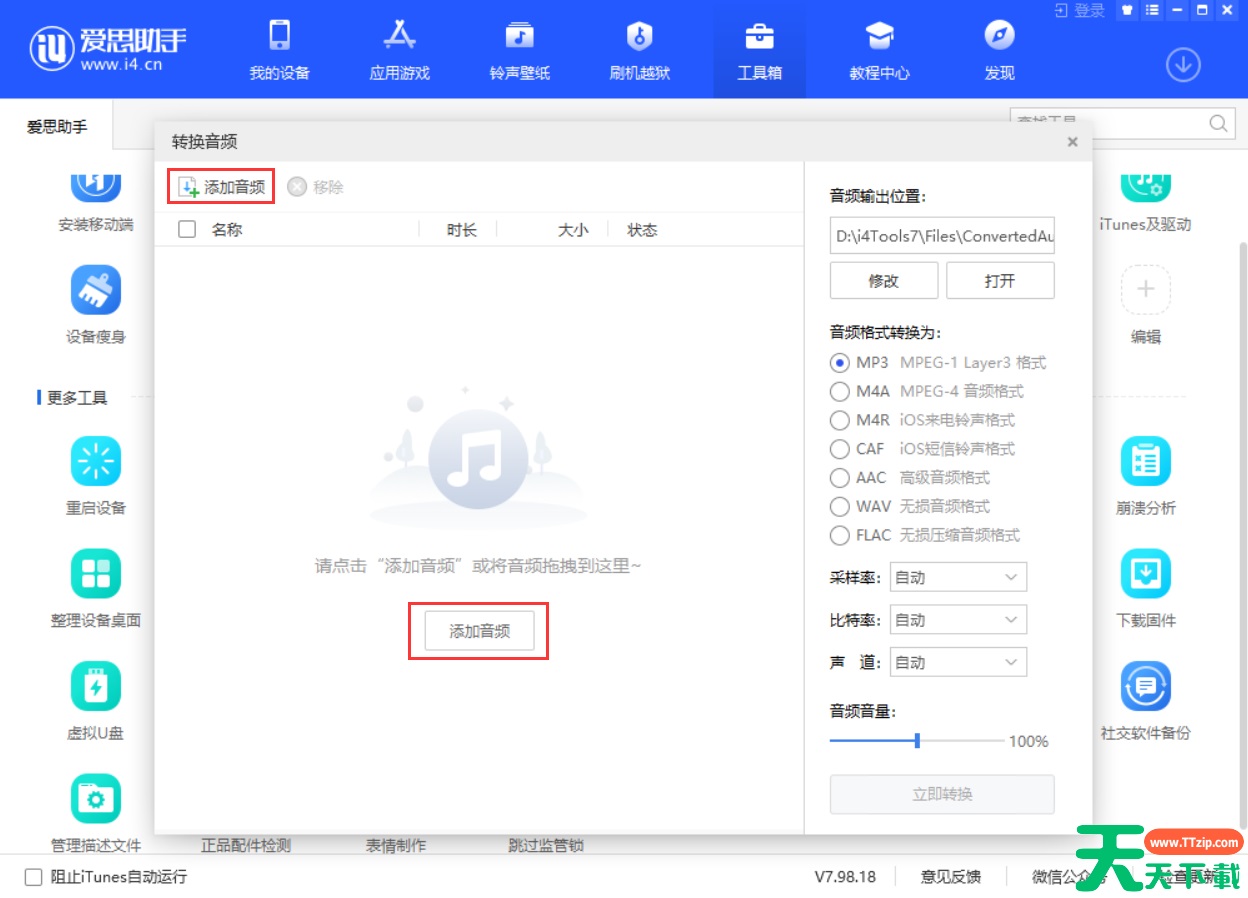Viewport: 1248px width, 898px height.
Task: Click the 添加音频 button in the dialog center
Action: pyautogui.click(x=477, y=631)
